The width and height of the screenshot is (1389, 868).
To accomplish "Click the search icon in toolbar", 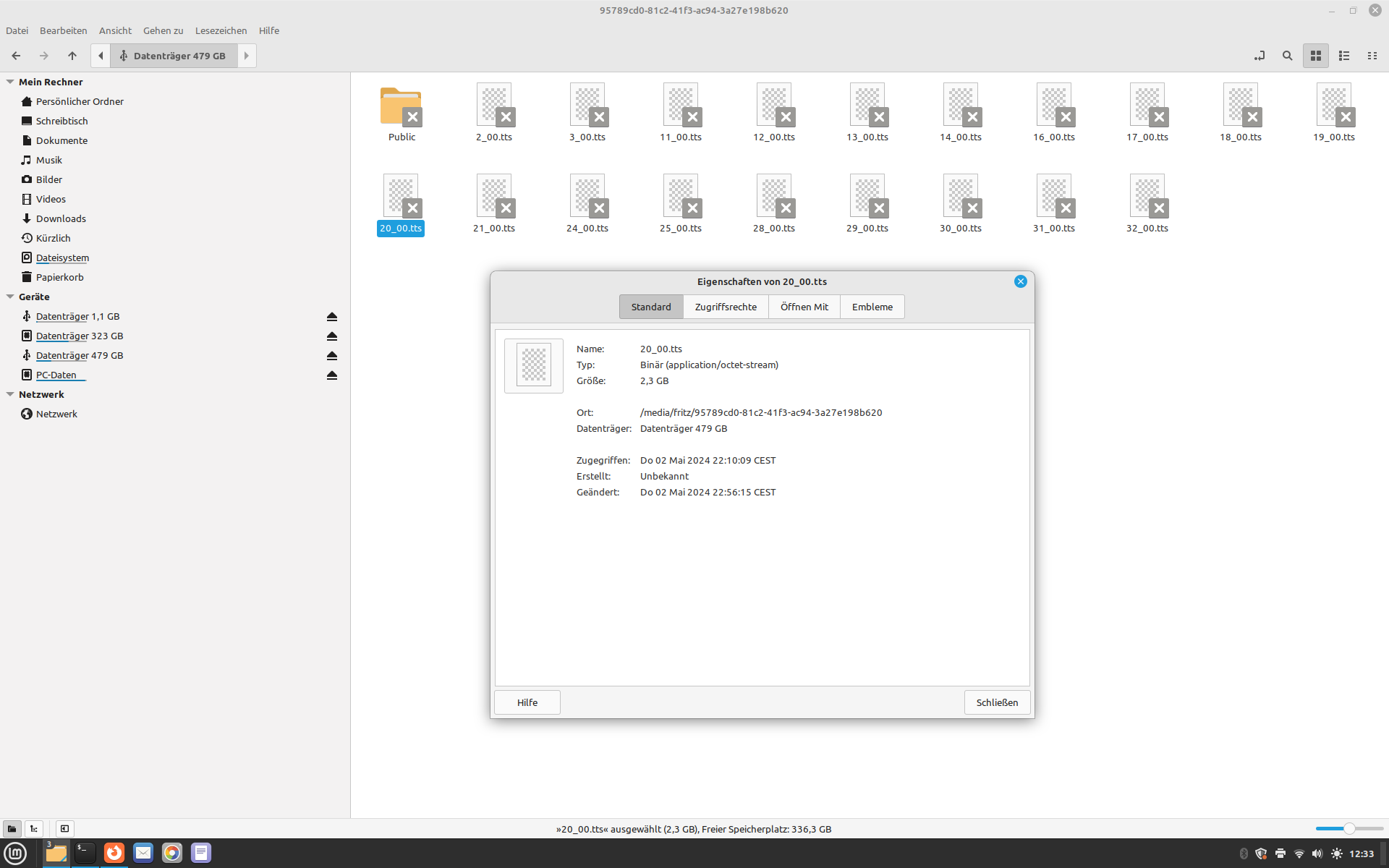I will (x=1287, y=56).
